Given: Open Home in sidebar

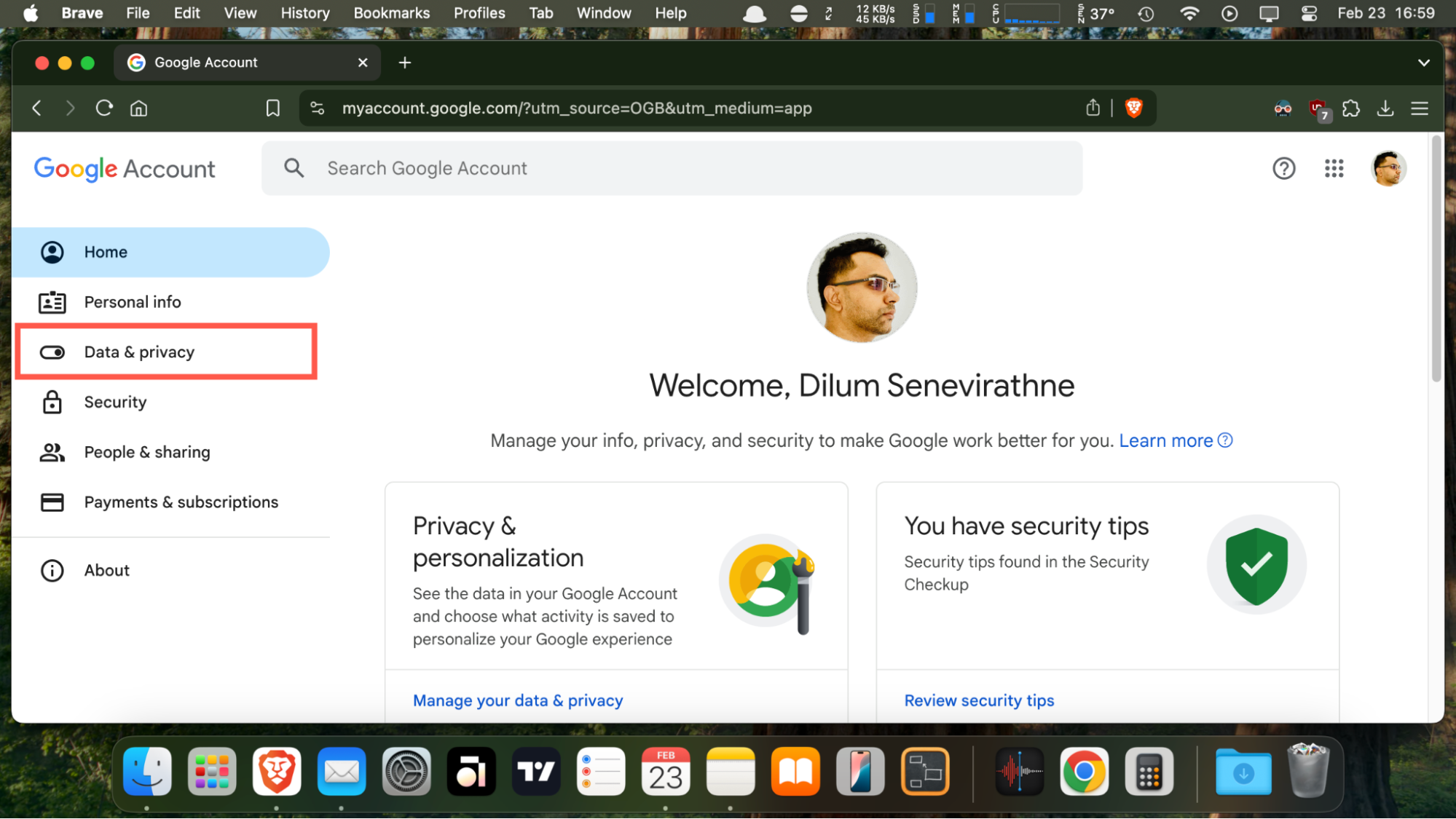Looking at the screenshot, I should 170,252.
